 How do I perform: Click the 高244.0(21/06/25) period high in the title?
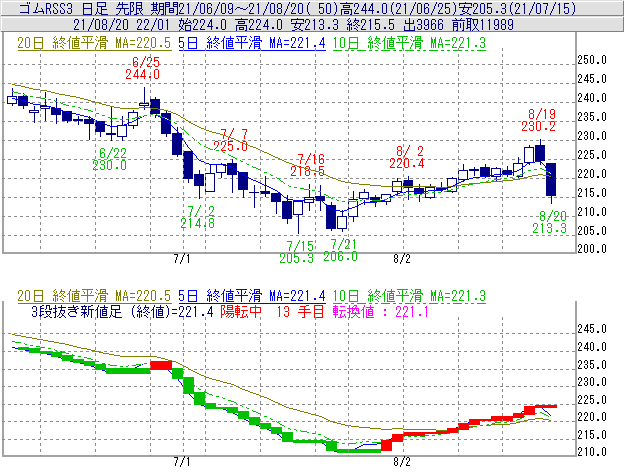(398, 8)
